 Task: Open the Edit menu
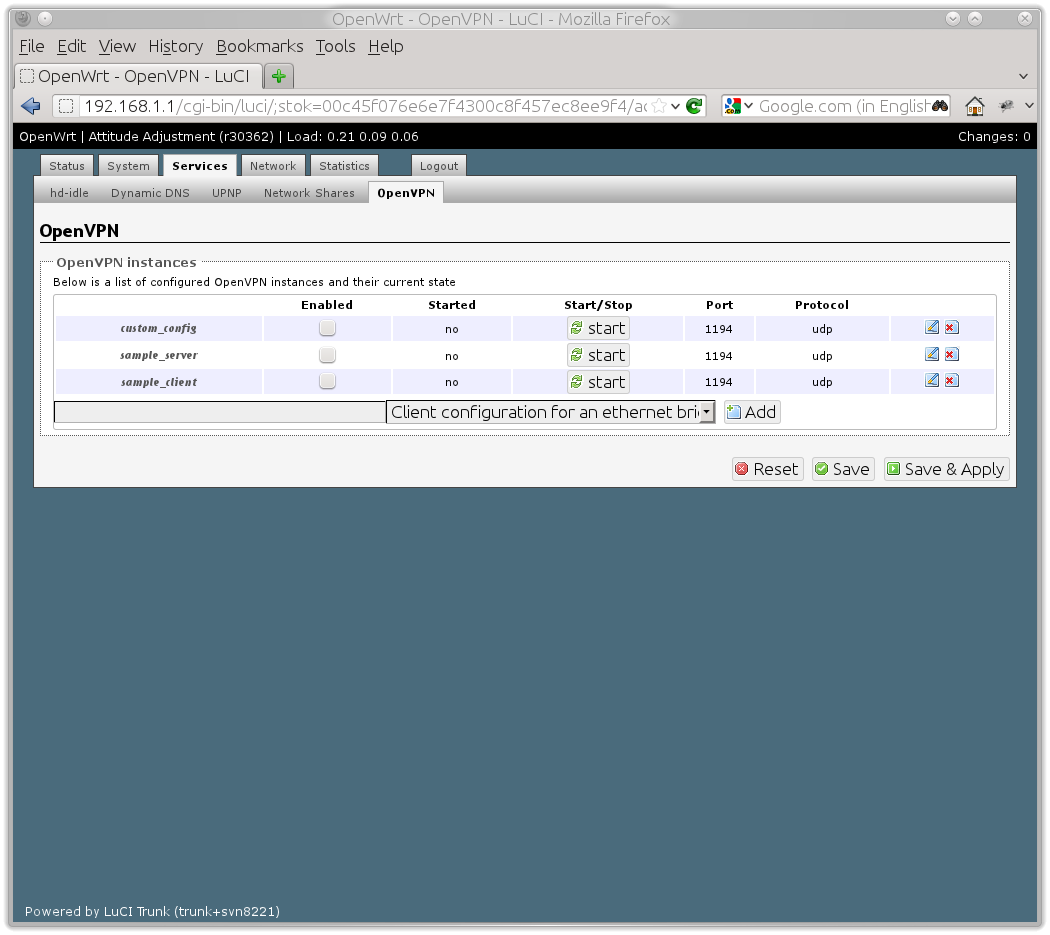[72, 46]
